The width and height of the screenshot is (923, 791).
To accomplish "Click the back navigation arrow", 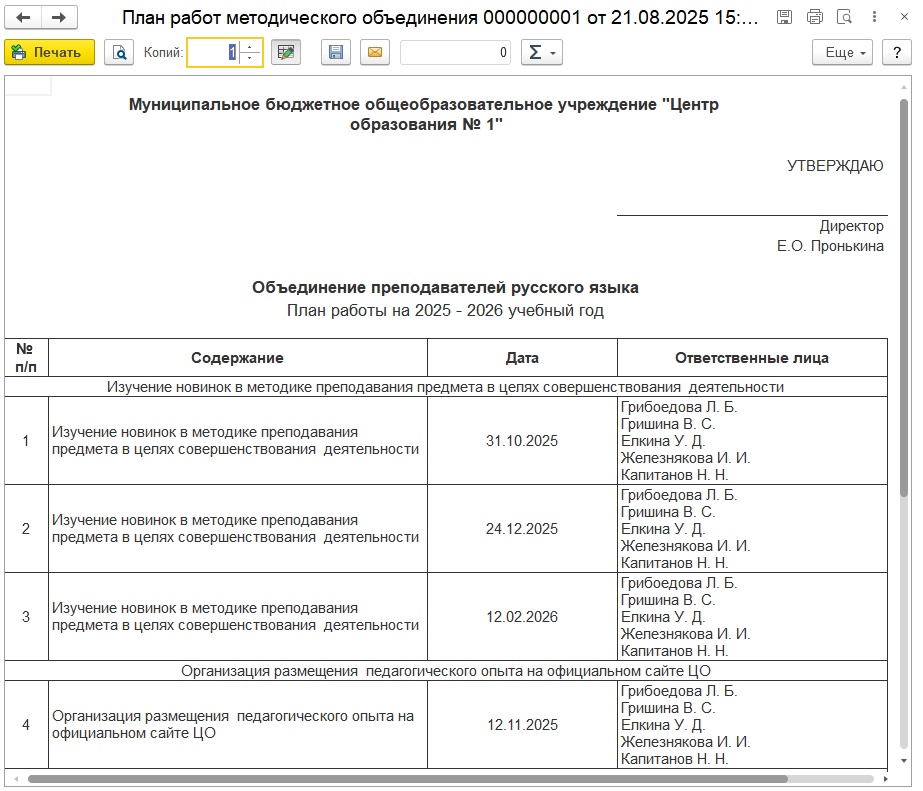I will pos(24,18).
